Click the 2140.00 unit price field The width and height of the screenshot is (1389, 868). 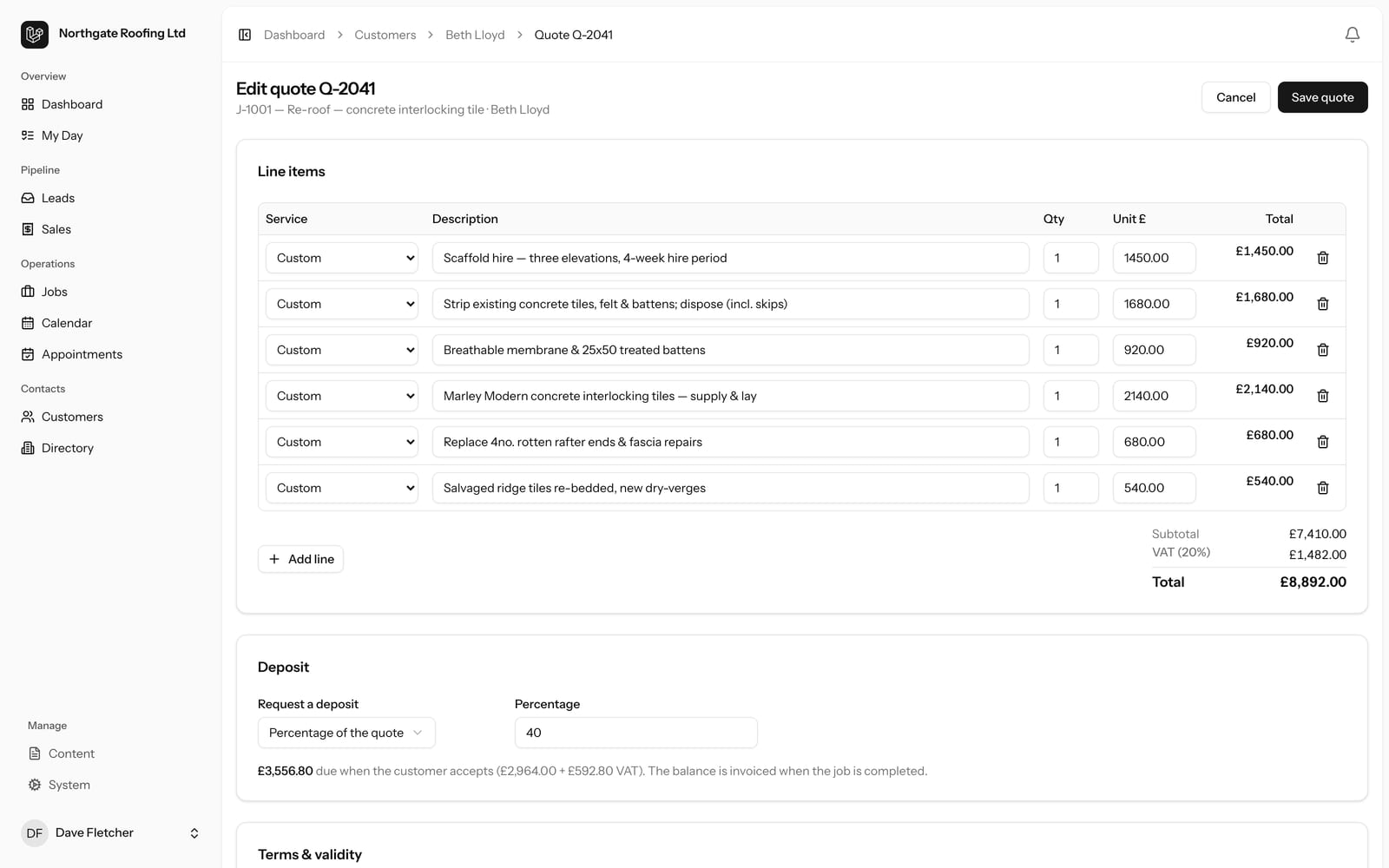(1155, 396)
